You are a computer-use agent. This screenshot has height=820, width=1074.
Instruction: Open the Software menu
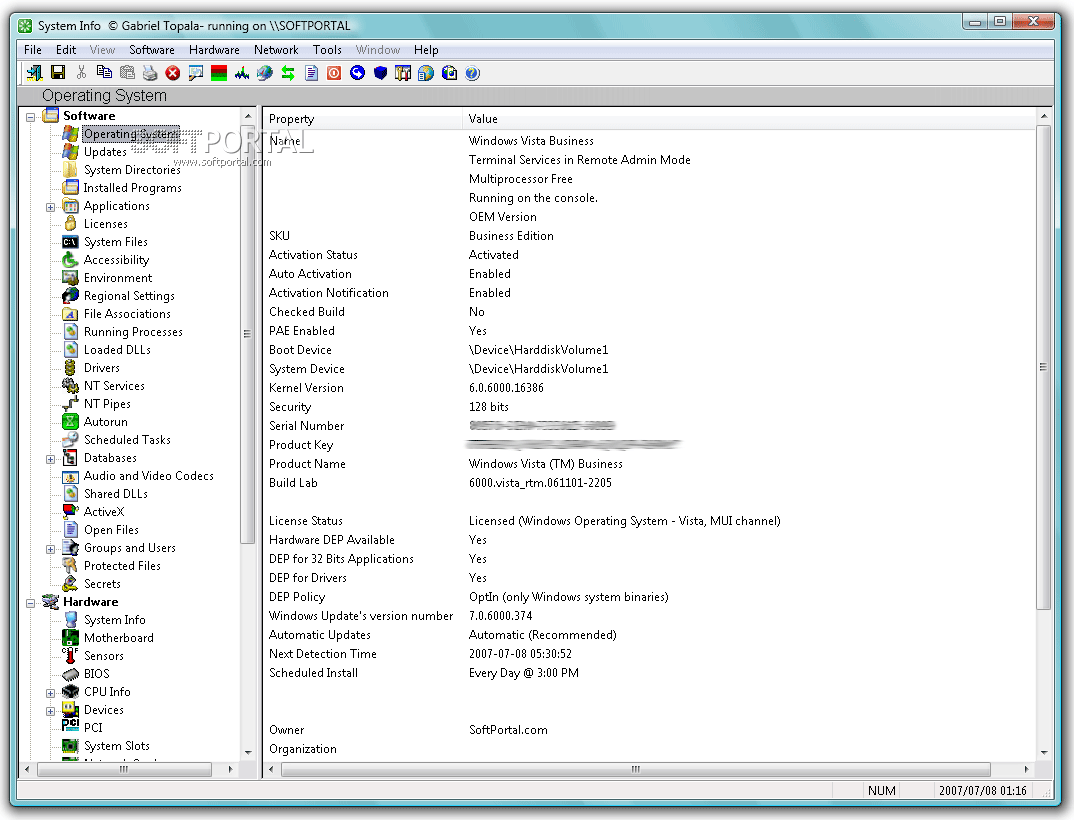pyautogui.click(x=151, y=50)
